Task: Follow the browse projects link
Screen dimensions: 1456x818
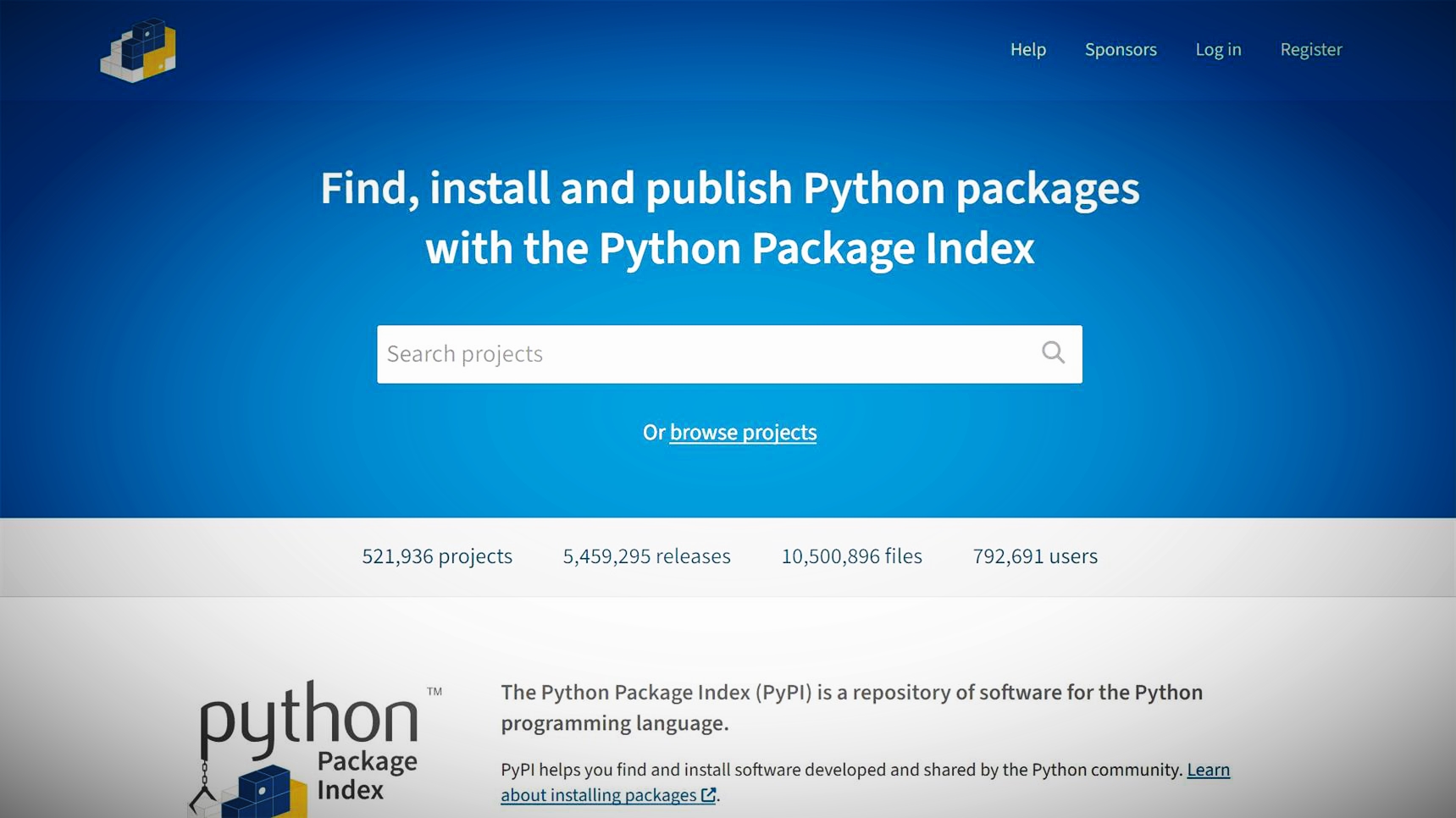Action: (743, 432)
